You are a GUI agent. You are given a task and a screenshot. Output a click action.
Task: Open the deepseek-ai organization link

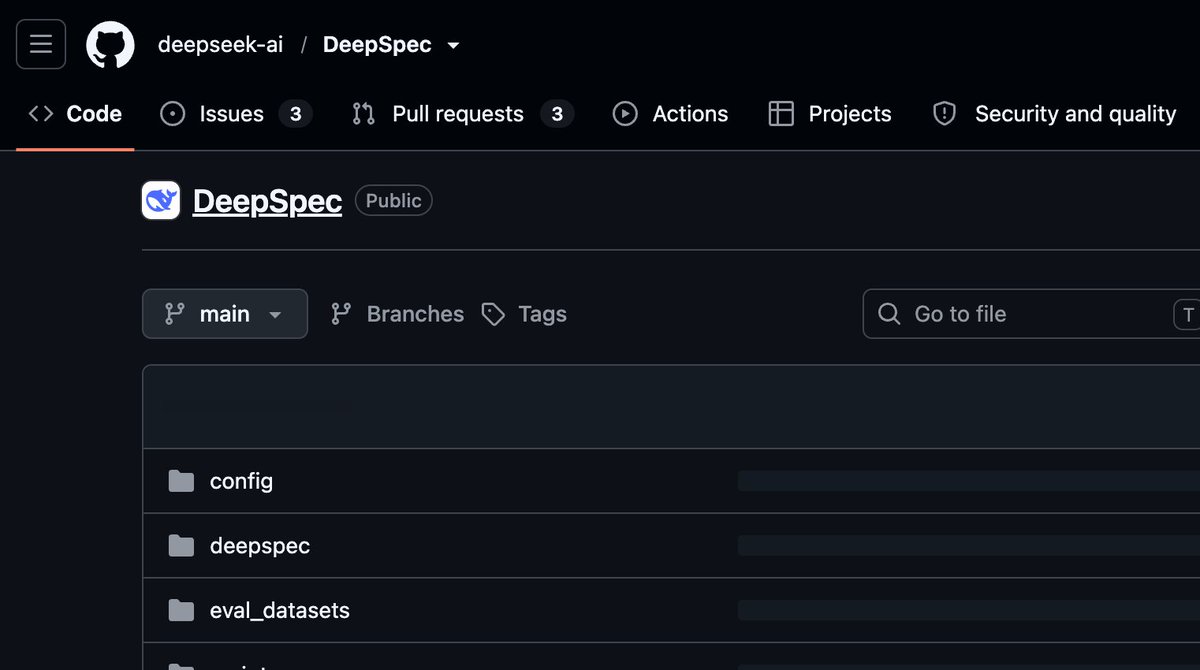(220, 46)
